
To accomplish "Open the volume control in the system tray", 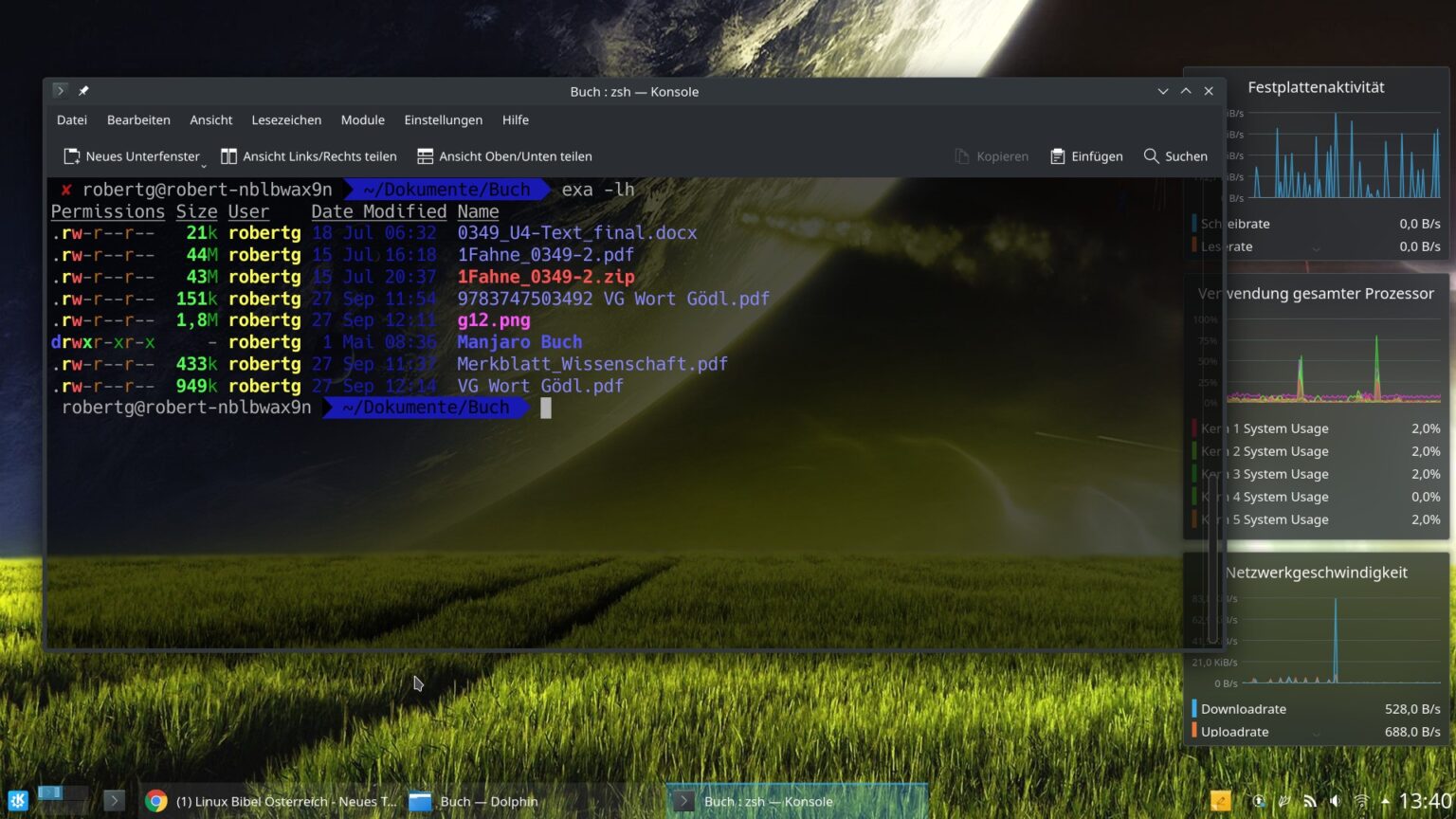I will (x=1336, y=801).
